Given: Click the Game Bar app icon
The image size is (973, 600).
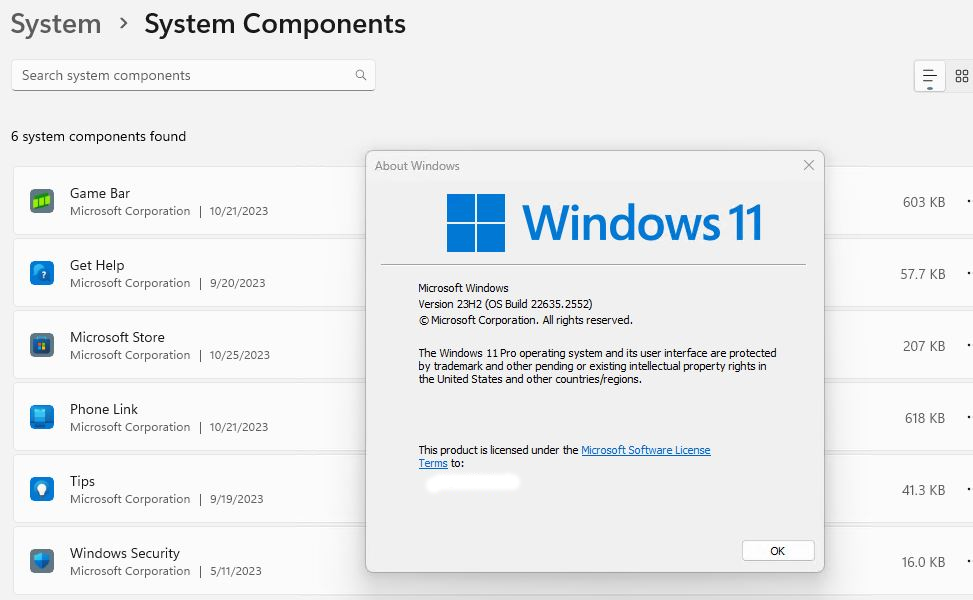Looking at the screenshot, I should [x=41, y=201].
